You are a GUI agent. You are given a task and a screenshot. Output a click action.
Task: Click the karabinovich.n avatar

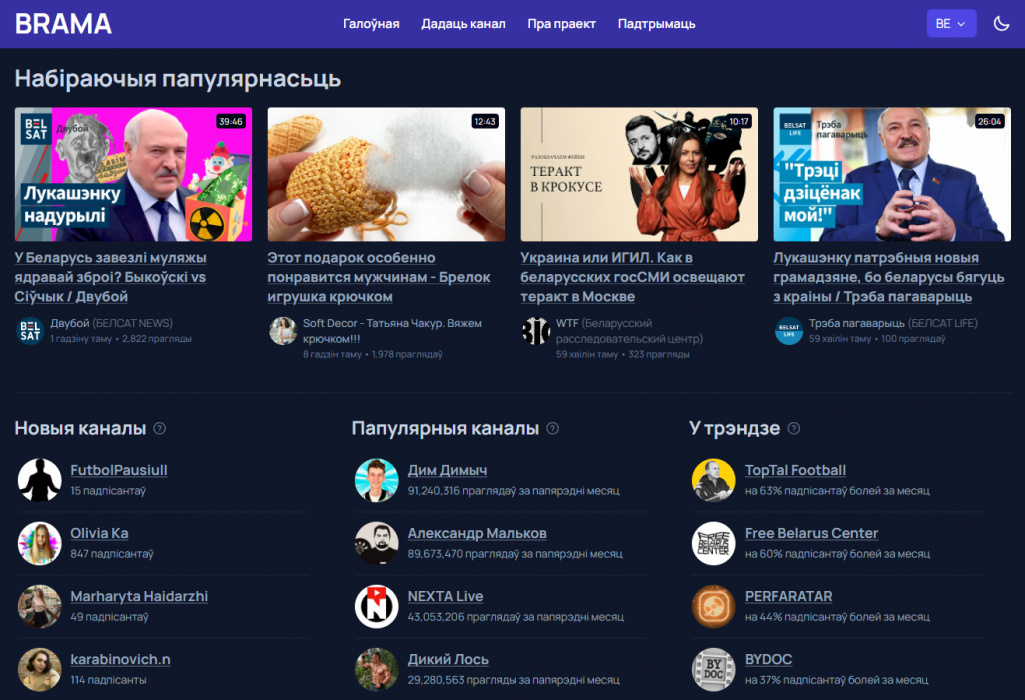coord(39,669)
